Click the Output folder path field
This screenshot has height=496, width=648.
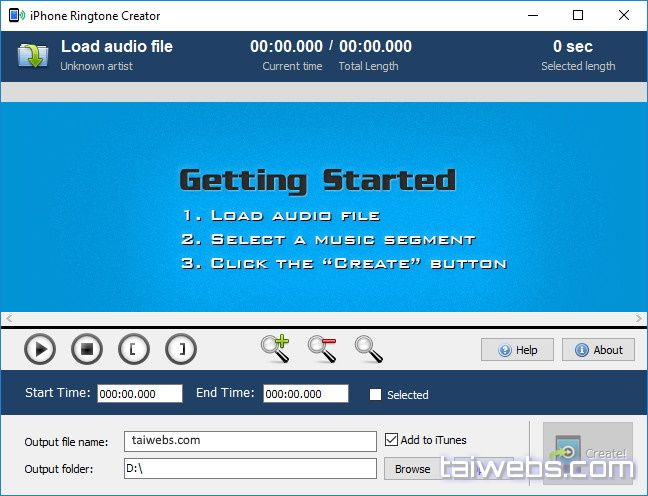[250, 468]
